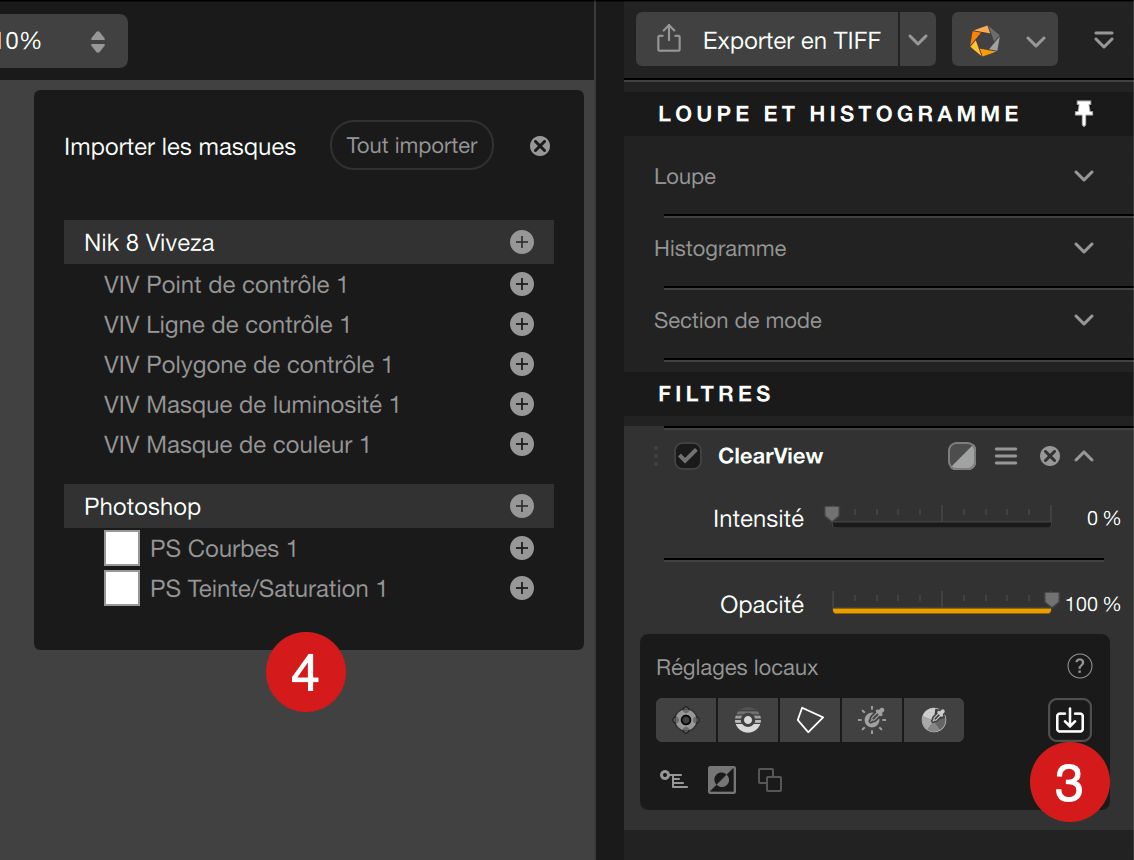Add all Photoshop masks
Screen dimensions: 1134x860
click(521, 506)
